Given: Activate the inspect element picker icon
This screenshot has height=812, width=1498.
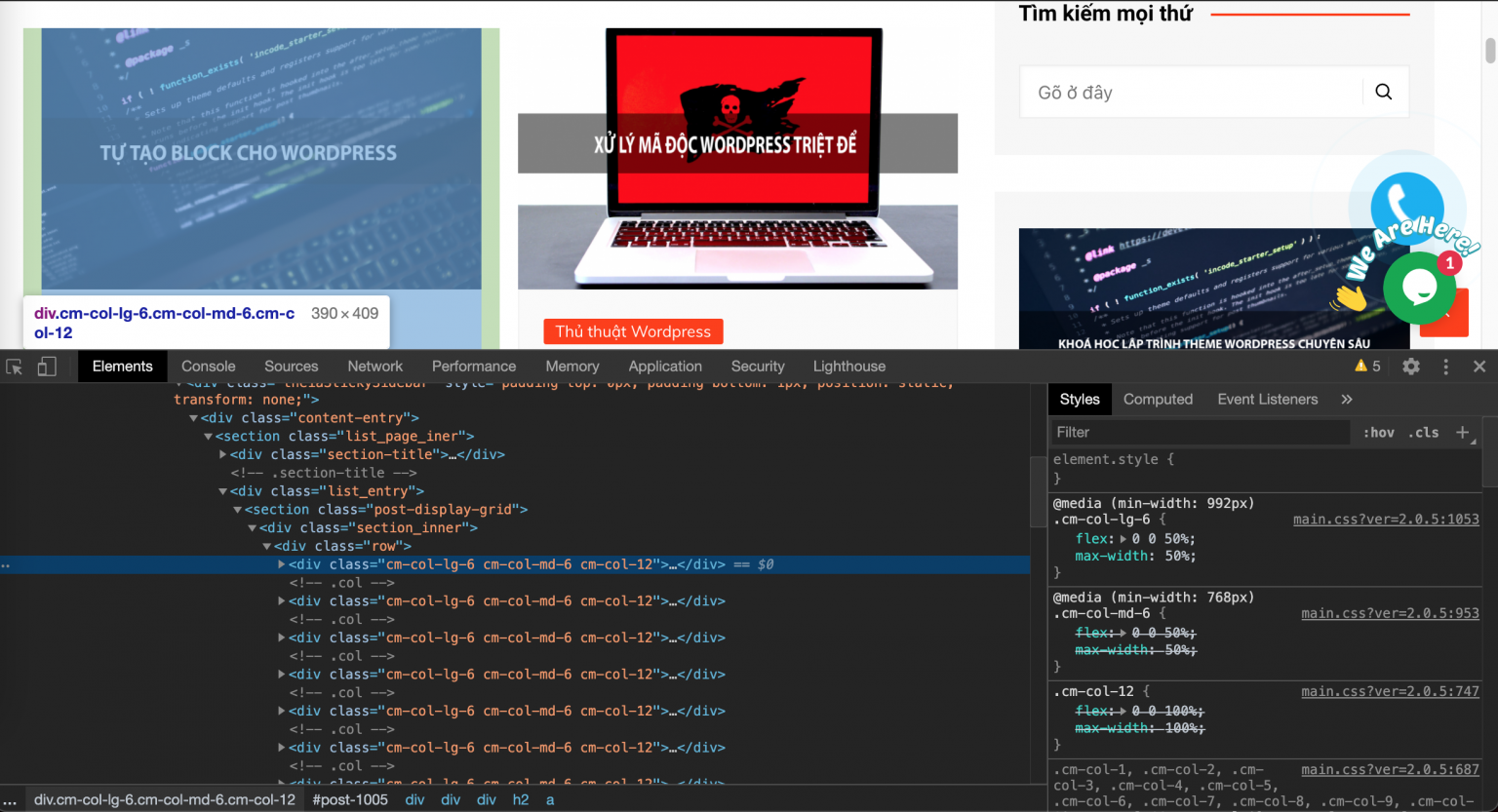Looking at the screenshot, I should point(15,367).
